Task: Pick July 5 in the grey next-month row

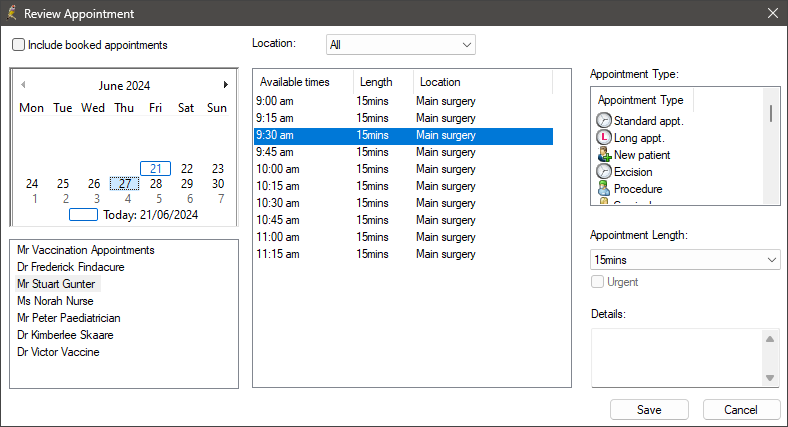Action: [159, 199]
